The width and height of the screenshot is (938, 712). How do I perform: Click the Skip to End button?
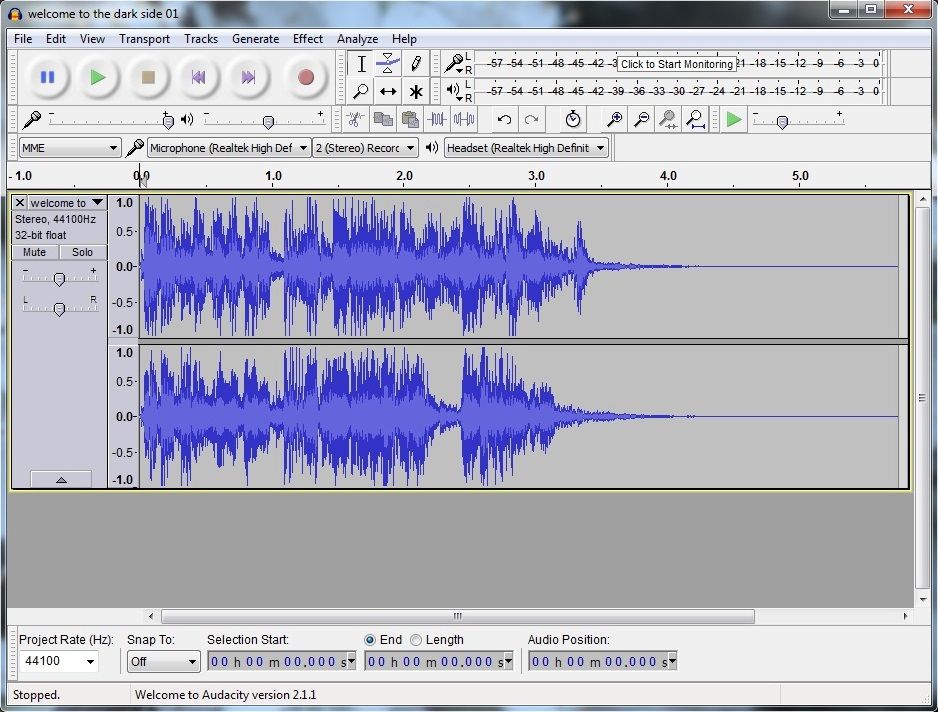tap(248, 77)
